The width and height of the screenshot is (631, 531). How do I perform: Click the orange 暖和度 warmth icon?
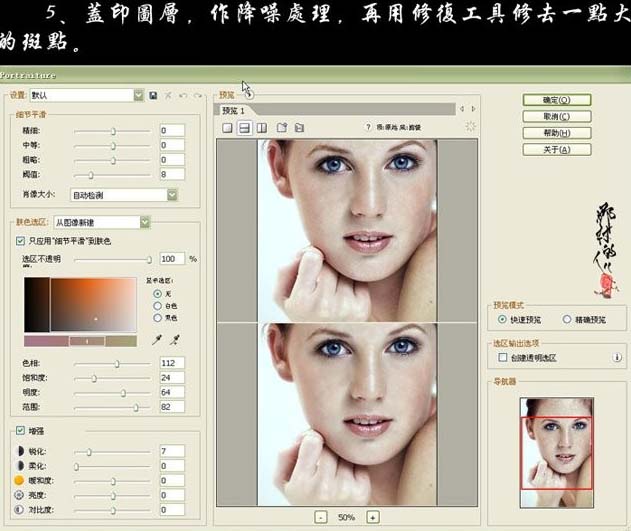[x=19, y=480]
